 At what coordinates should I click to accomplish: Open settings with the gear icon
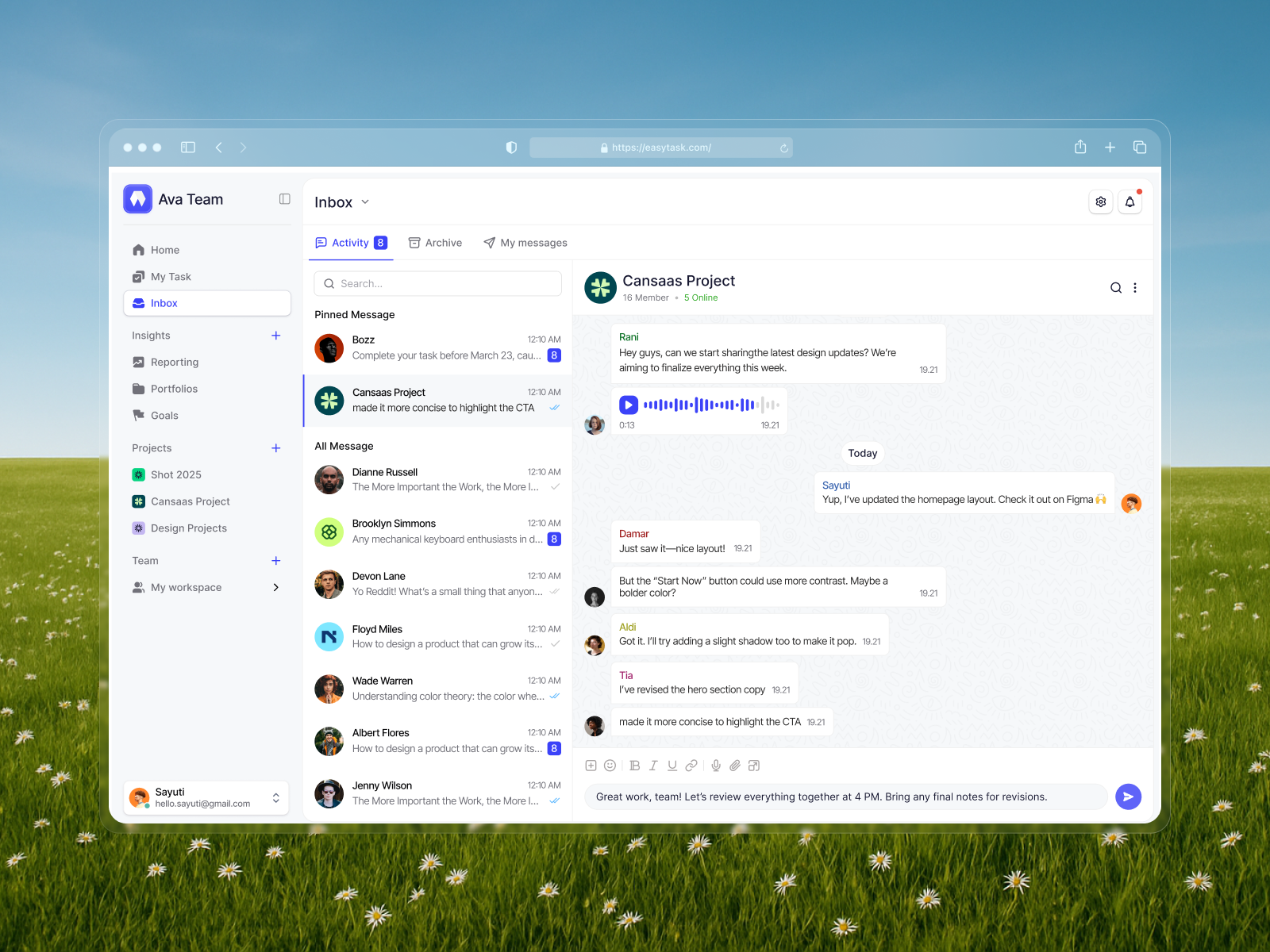1101,202
